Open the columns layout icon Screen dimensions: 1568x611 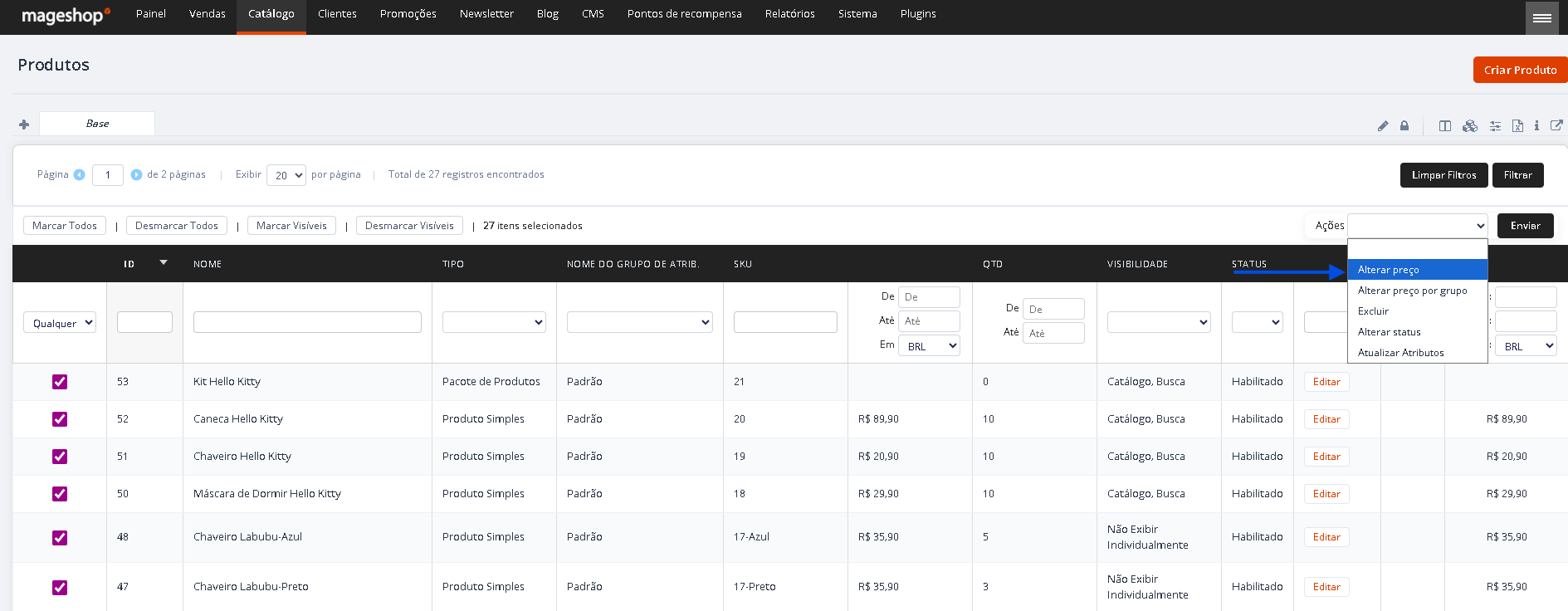[1445, 126]
